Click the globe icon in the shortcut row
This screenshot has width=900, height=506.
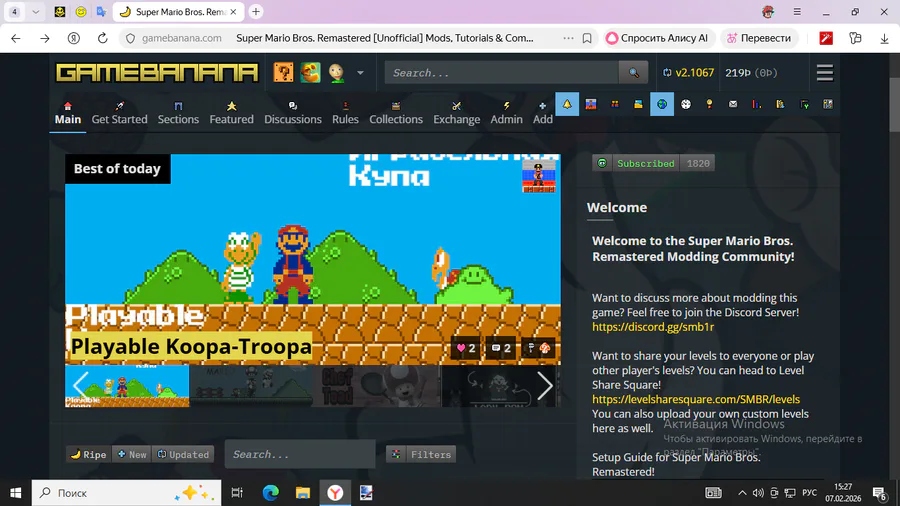(662, 104)
